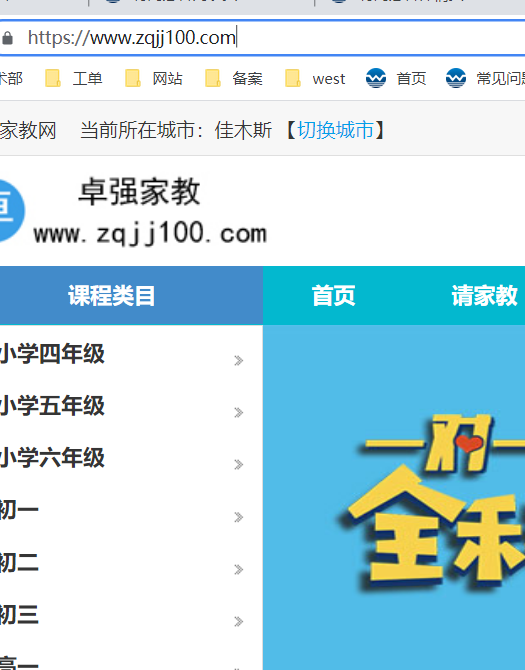525x670 pixels.
Task: Click the 卓强家教 site title
Action: coord(139,192)
